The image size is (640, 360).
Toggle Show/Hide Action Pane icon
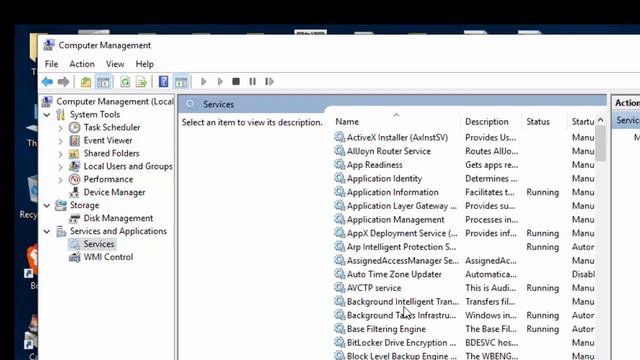[181, 82]
